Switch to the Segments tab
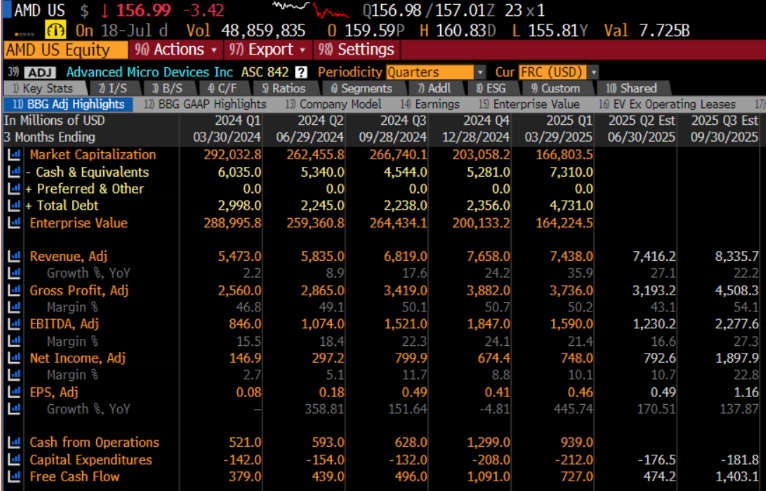The image size is (766, 491). tap(362, 88)
